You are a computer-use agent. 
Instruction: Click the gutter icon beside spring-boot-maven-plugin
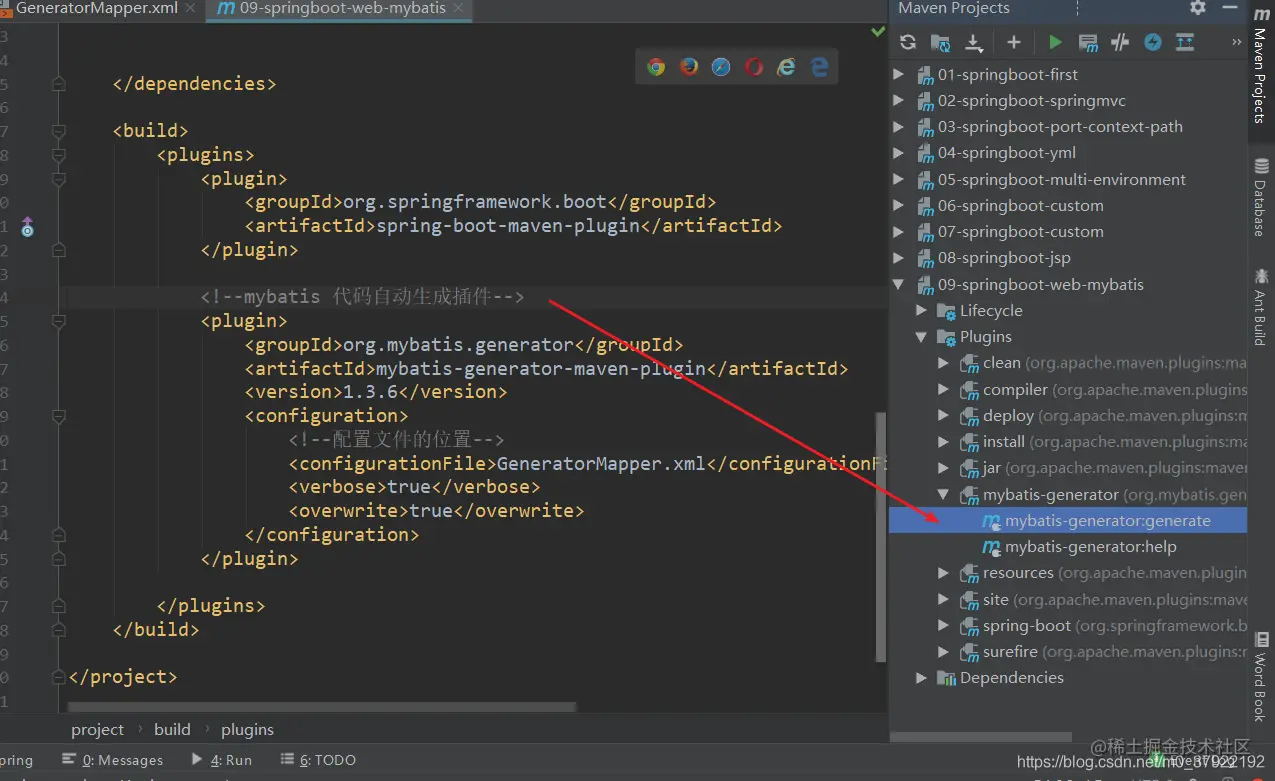(x=27, y=227)
